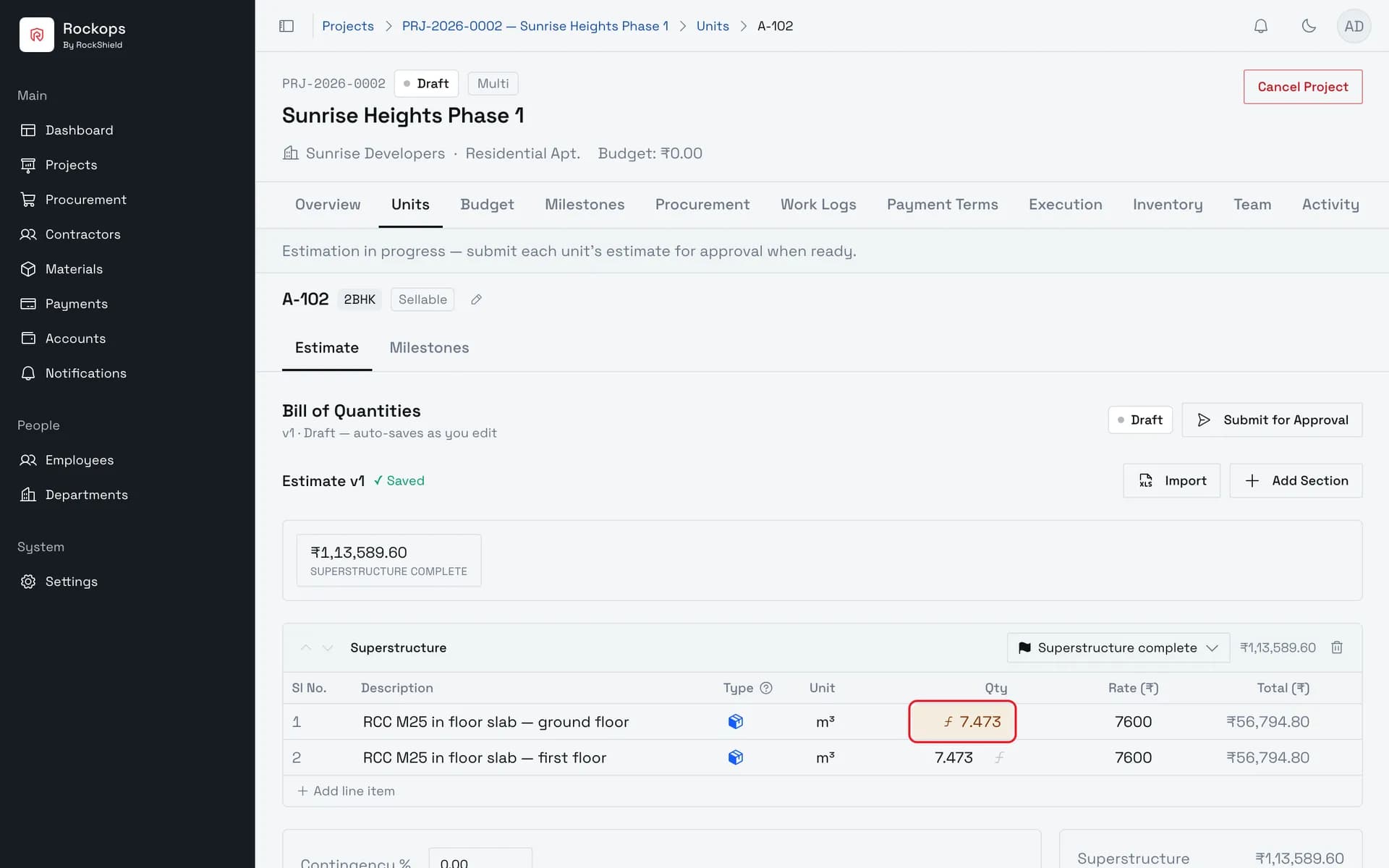Click Add Section button
Image resolution: width=1389 pixels, height=868 pixels.
[1296, 481]
